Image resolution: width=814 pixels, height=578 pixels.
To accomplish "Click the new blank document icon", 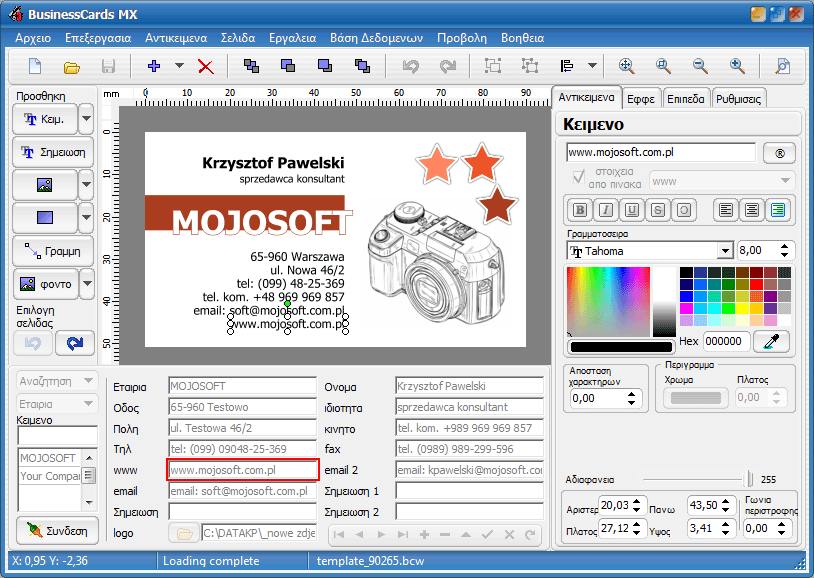I will (35, 66).
